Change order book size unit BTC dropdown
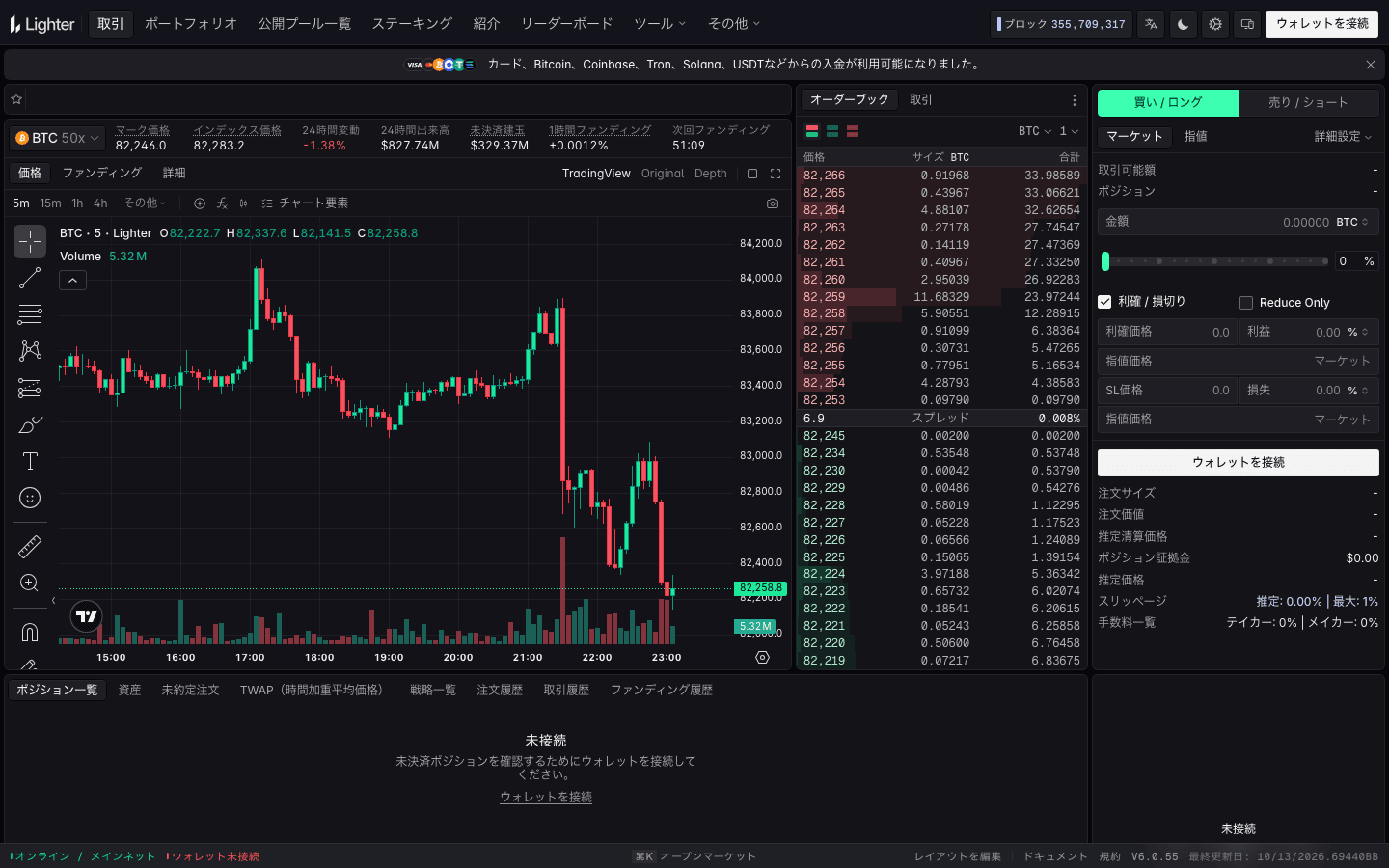The image size is (1389, 868). coord(1035,131)
